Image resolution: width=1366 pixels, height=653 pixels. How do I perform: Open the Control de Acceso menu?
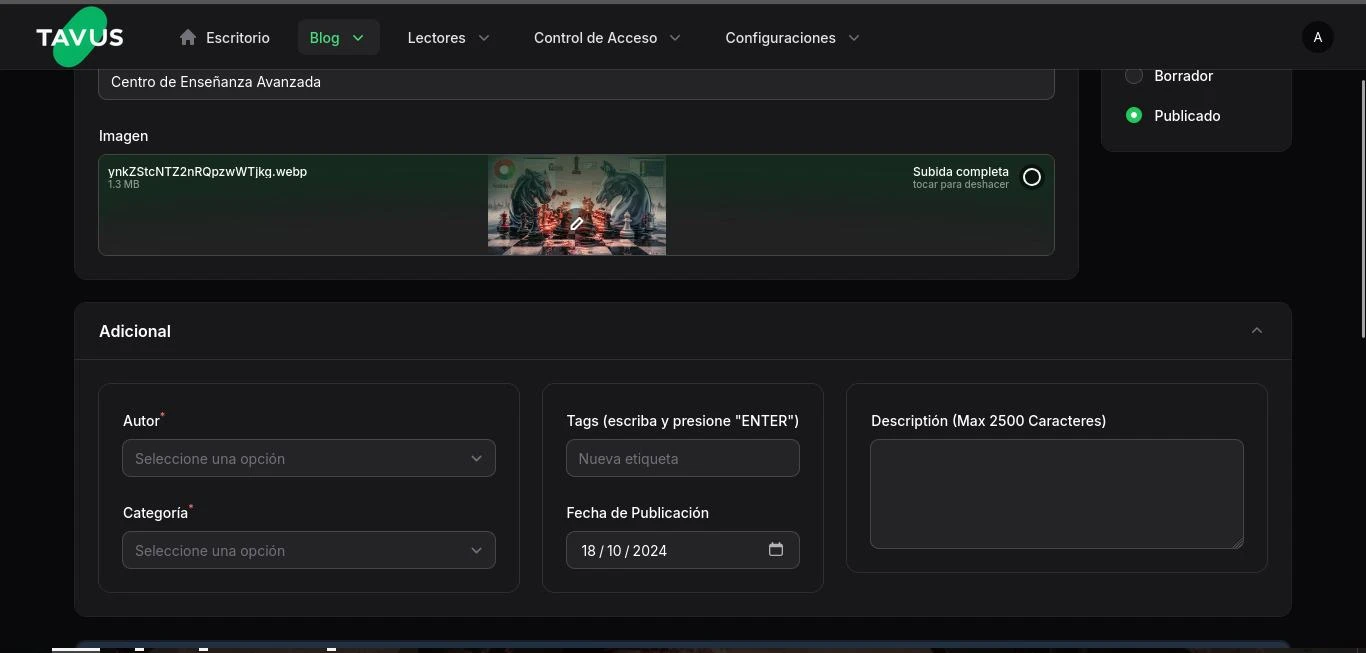pyautogui.click(x=606, y=37)
